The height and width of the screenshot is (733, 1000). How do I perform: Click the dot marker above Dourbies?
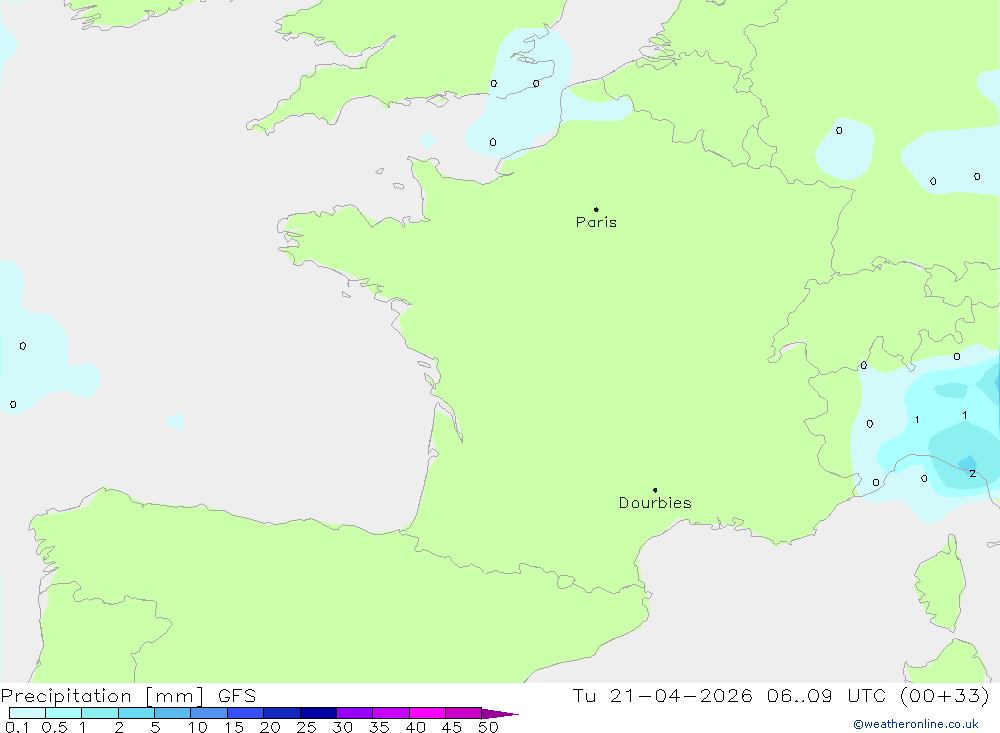coord(655,490)
